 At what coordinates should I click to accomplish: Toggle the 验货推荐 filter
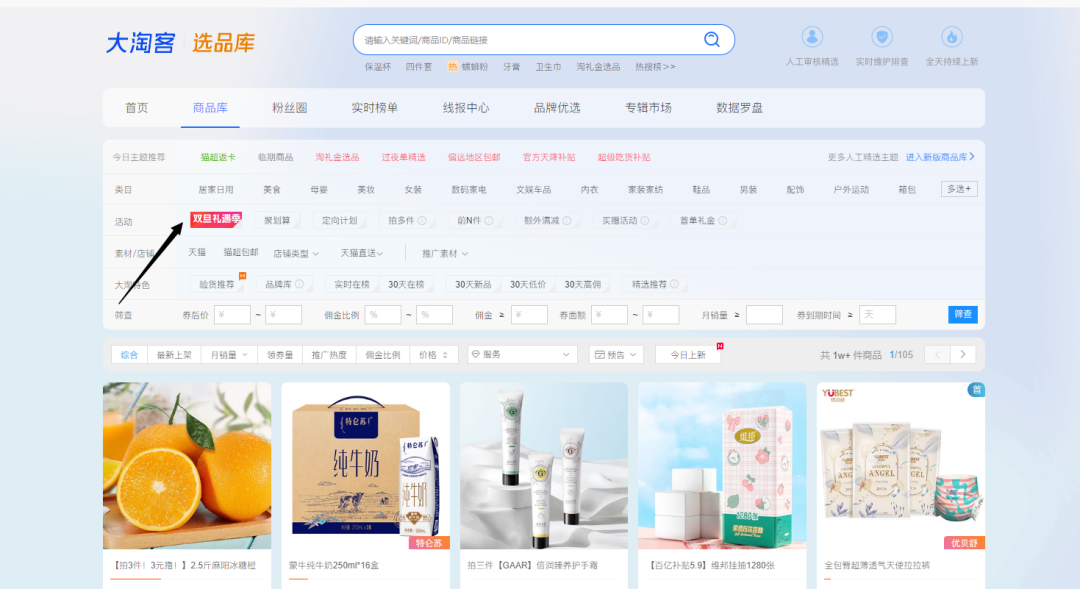(x=217, y=284)
